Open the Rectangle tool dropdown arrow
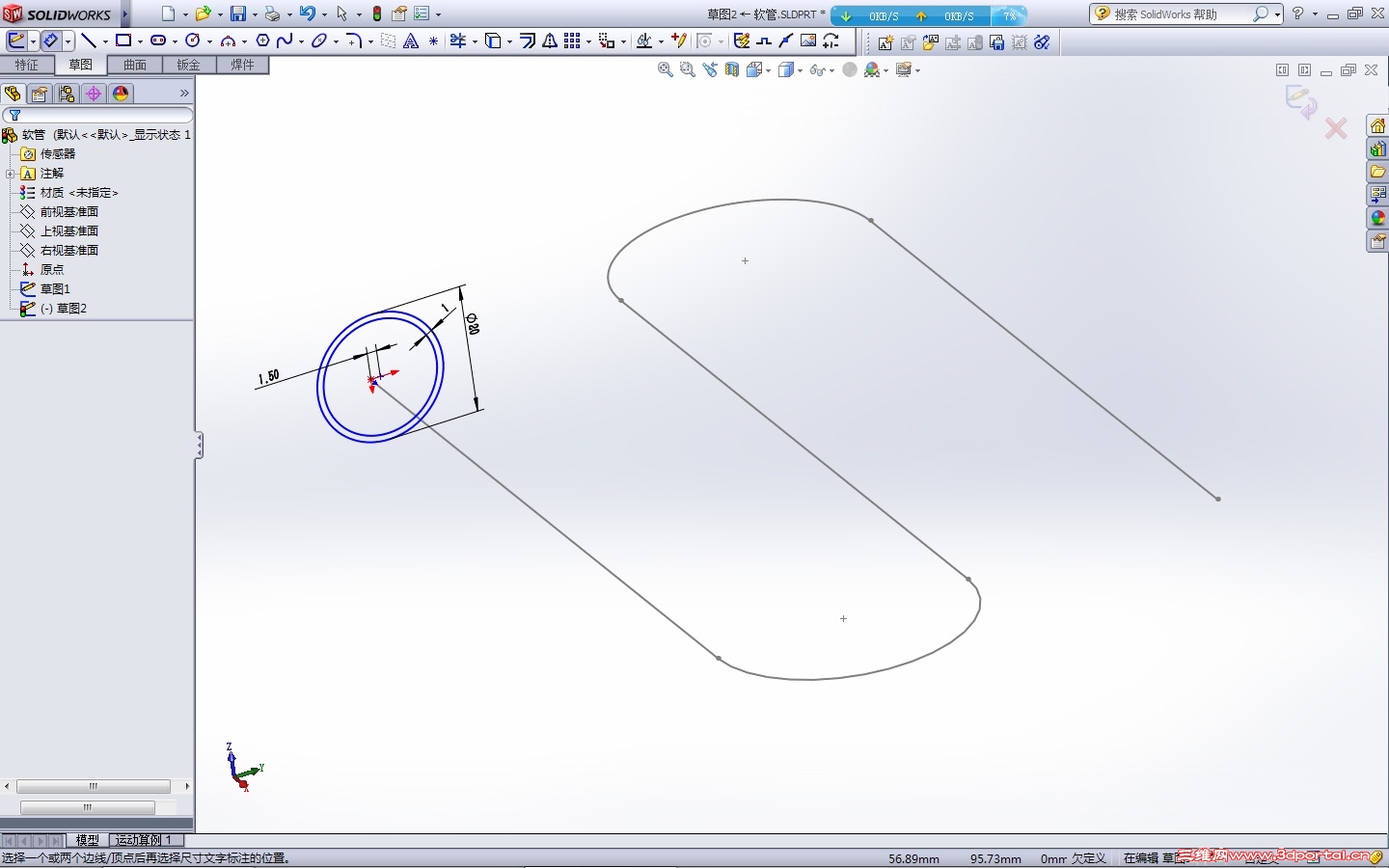The height and width of the screenshot is (868, 1389). (140, 41)
